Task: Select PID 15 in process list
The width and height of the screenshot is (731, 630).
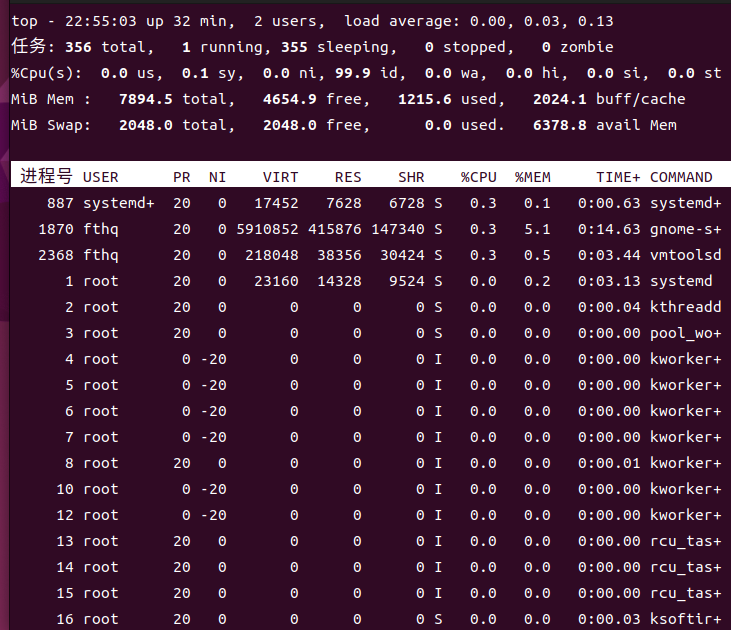Action: (64, 593)
